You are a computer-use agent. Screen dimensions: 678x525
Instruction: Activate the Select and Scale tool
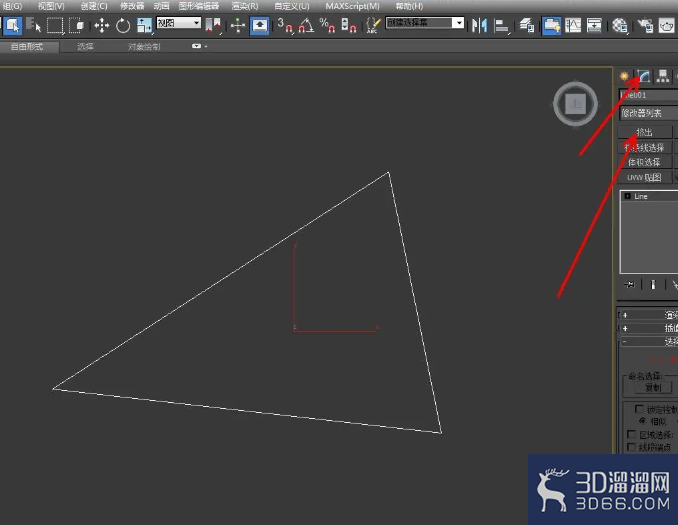tap(144, 25)
